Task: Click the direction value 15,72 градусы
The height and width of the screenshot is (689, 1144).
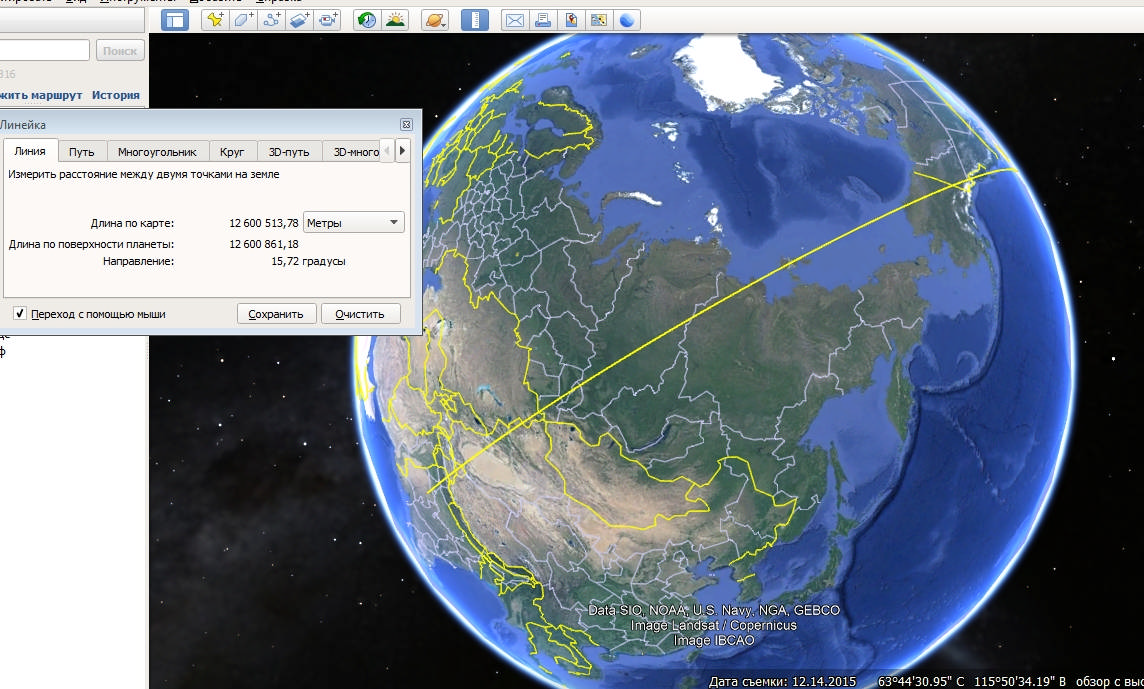Action: click(308, 261)
